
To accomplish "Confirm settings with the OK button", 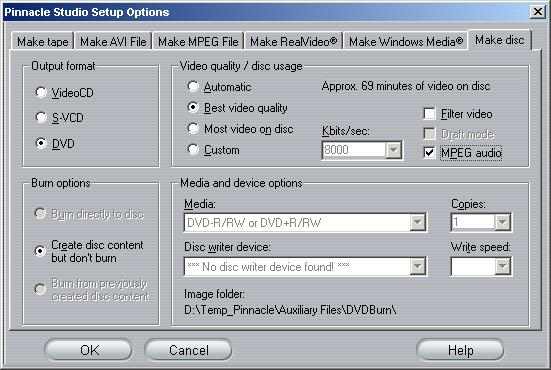I will [89, 350].
